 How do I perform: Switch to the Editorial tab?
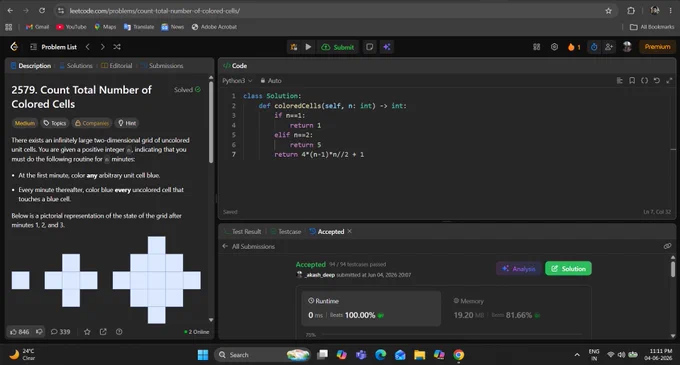pos(117,66)
